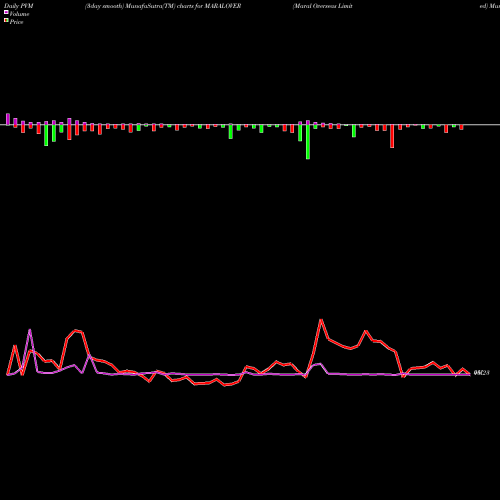Click the first purple peak of volume line
Viewport: 500px width, 500px height.
30,330
